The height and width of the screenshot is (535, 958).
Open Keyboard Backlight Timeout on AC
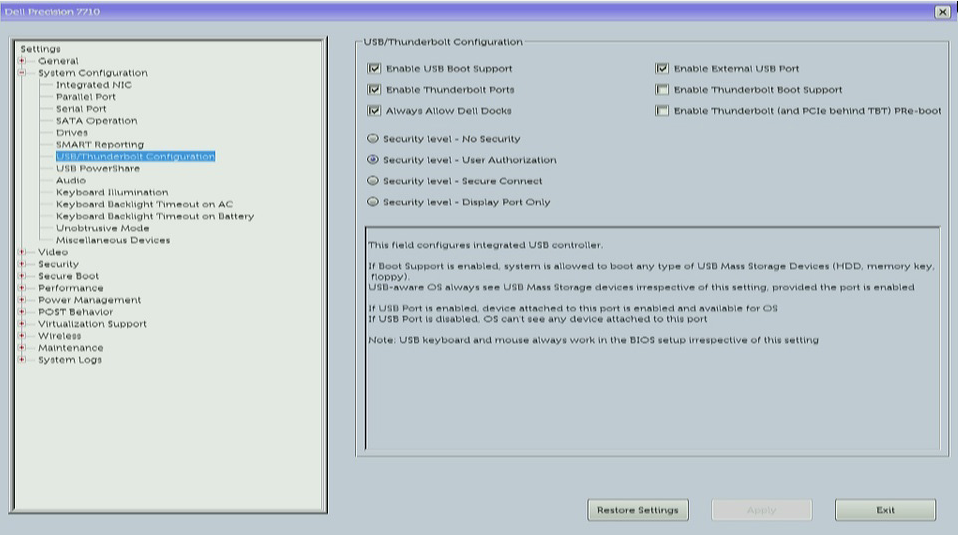pos(144,204)
